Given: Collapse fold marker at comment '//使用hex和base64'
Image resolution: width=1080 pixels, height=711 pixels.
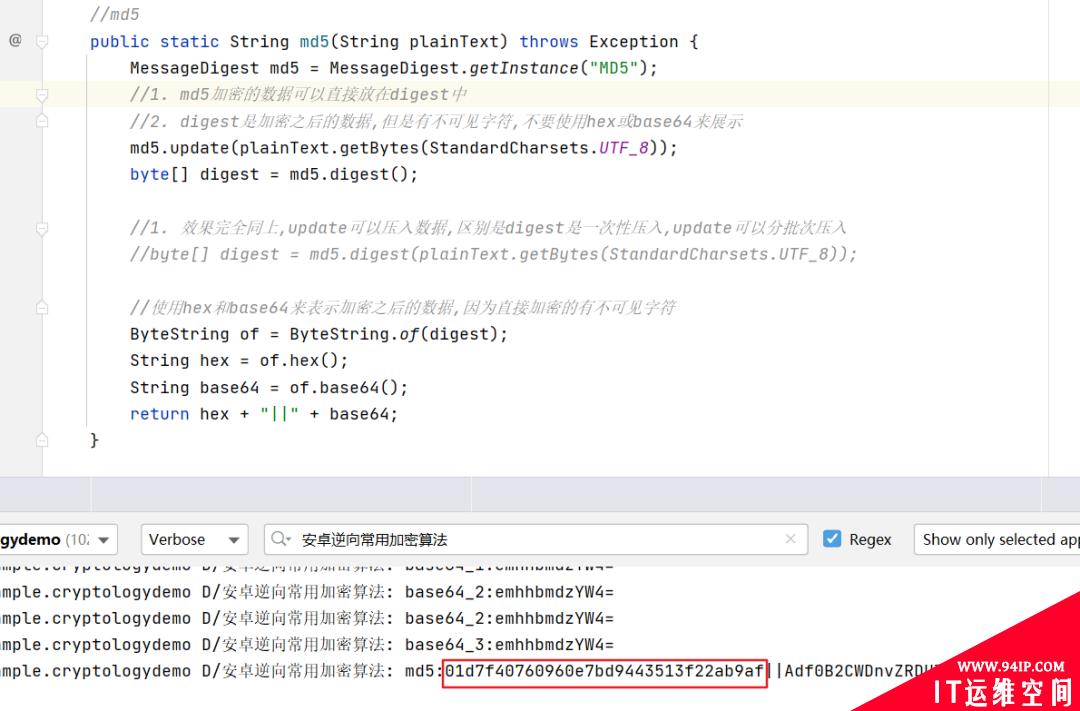Looking at the screenshot, I should click(42, 307).
